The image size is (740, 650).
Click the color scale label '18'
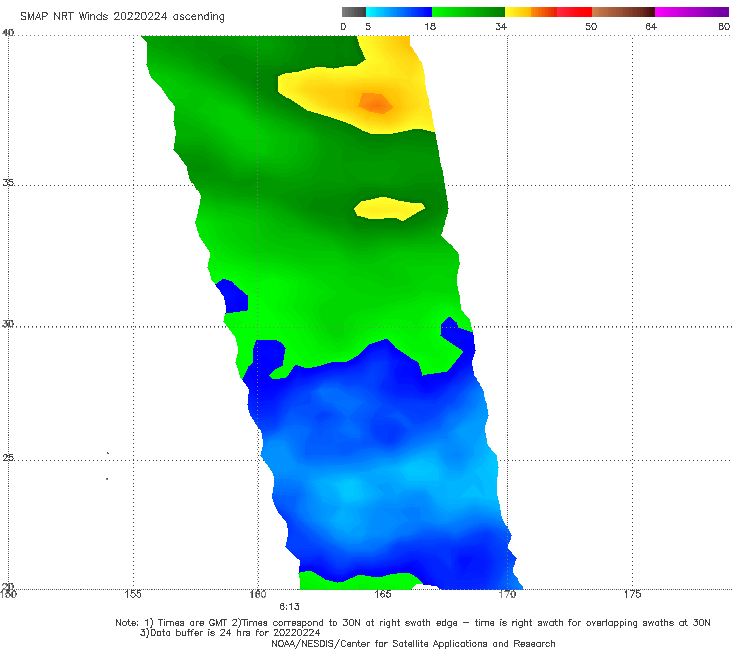[x=430, y=27]
